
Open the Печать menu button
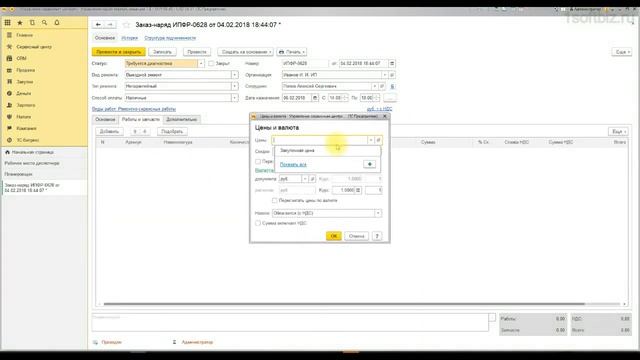click(x=291, y=52)
